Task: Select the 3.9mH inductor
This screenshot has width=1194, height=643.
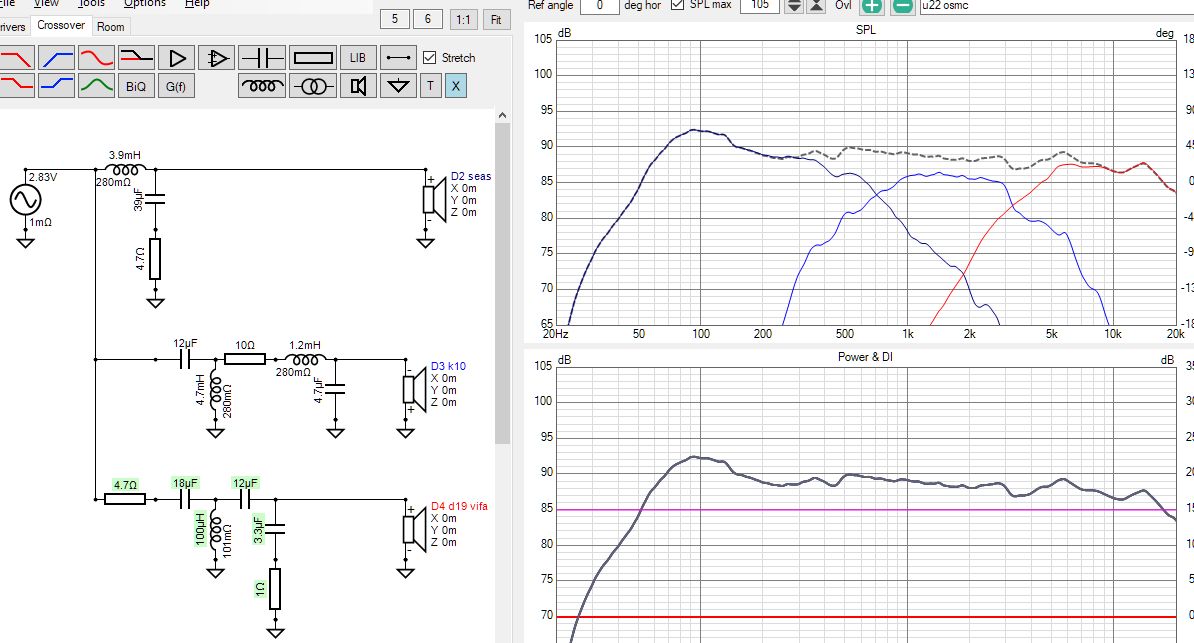Action: tap(125, 171)
